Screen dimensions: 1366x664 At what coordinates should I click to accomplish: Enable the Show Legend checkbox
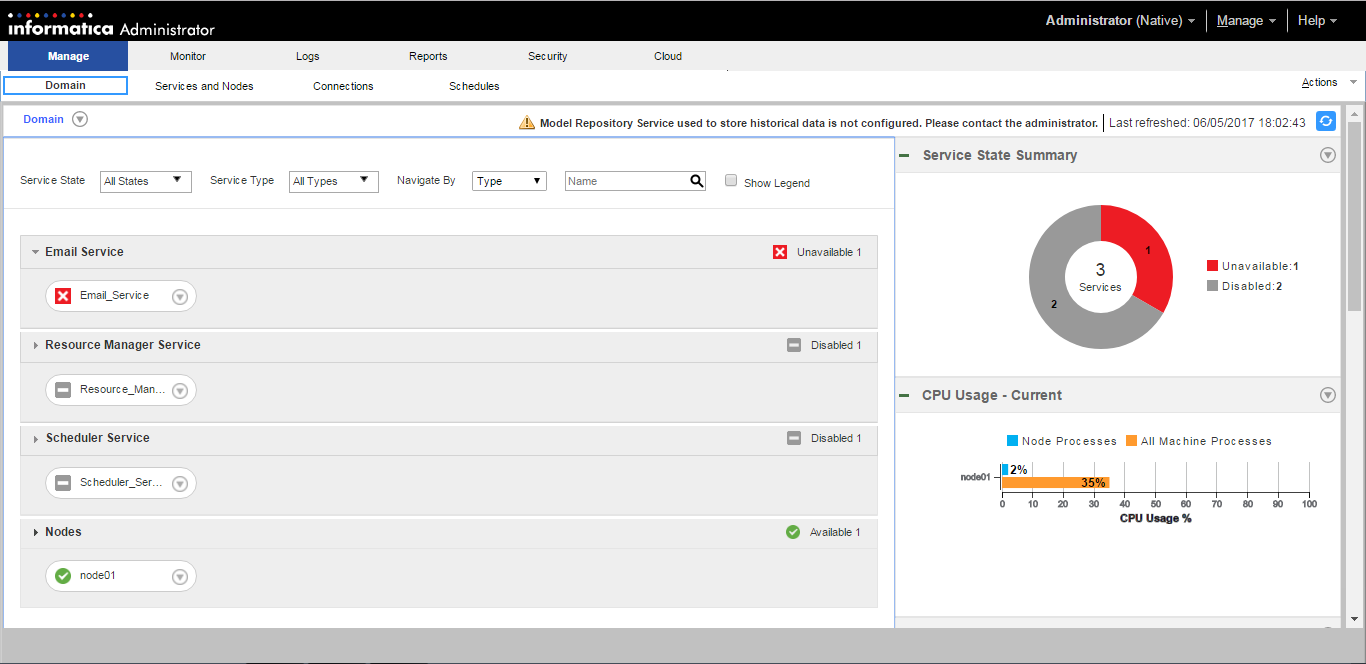pyautogui.click(x=731, y=181)
